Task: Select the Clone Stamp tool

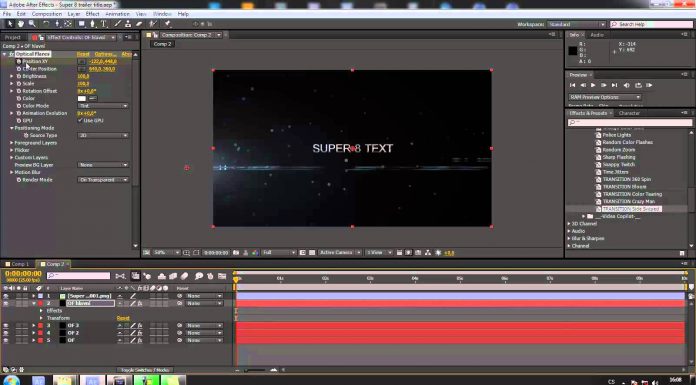Action: (128, 24)
